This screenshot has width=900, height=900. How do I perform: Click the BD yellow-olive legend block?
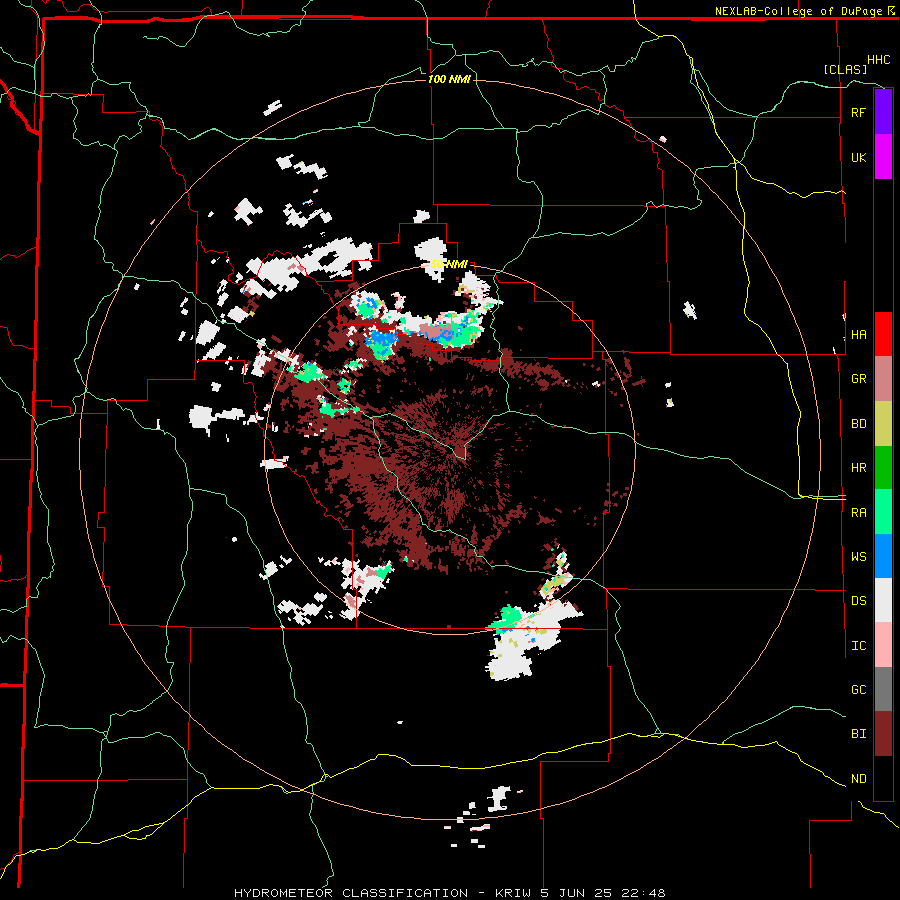pyautogui.click(x=883, y=423)
